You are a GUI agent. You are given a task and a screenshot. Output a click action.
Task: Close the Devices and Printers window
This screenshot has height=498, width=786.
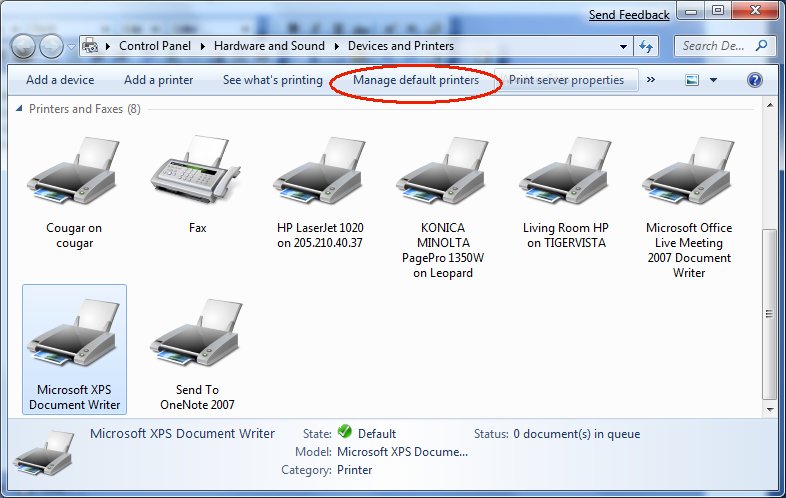755,11
